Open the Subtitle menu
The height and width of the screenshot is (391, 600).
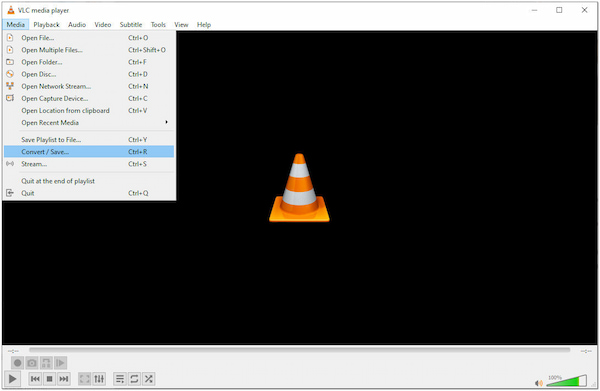coord(131,24)
